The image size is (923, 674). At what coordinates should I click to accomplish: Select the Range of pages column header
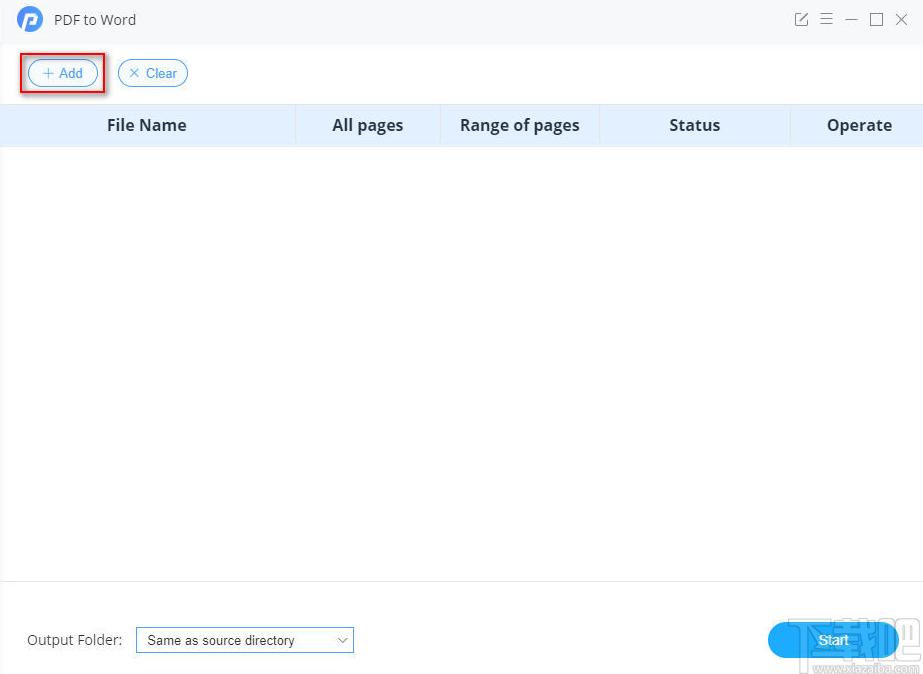tap(520, 125)
